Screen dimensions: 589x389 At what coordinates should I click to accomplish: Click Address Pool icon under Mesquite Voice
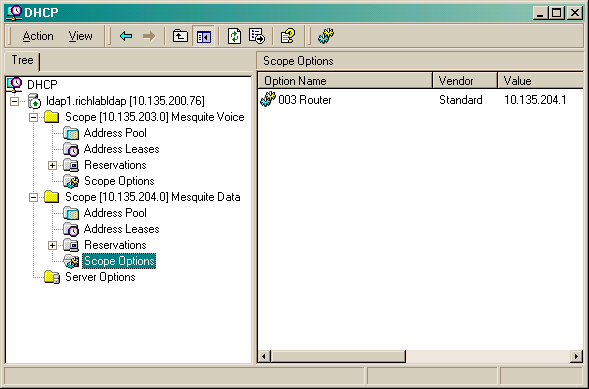(x=71, y=133)
